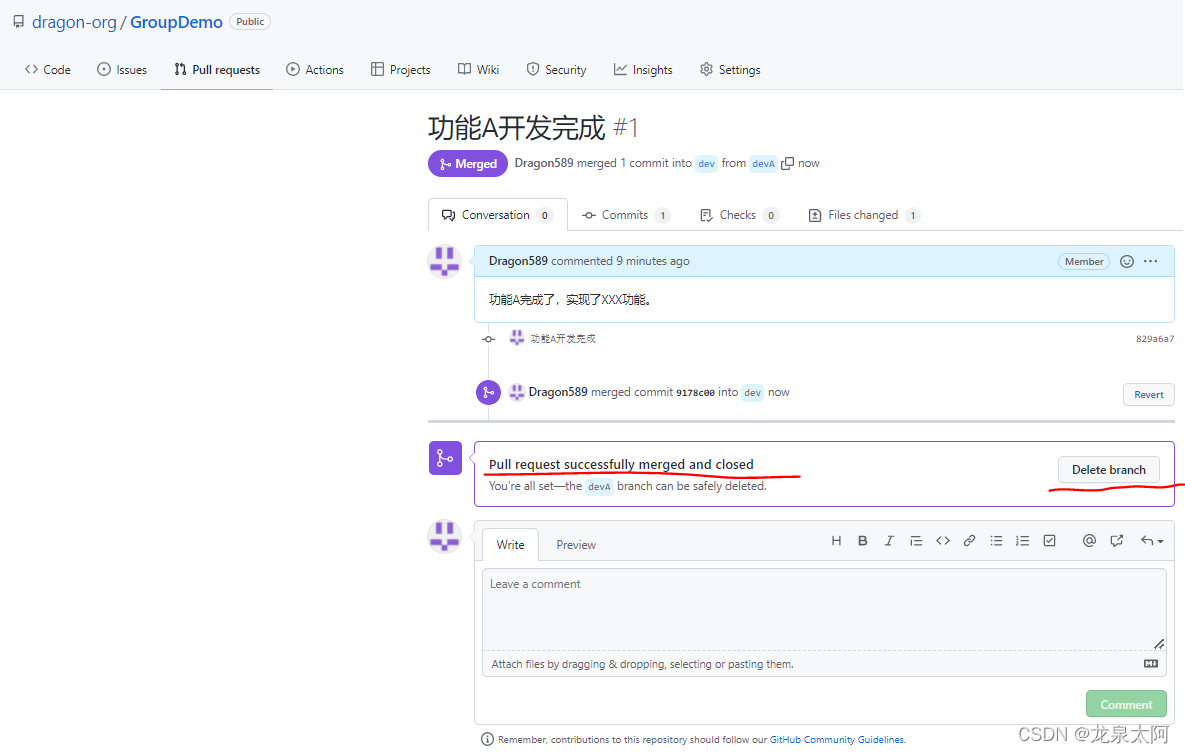Click the repository icon beside dragon-org
The width and height of the screenshot is (1185, 753).
point(18,22)
